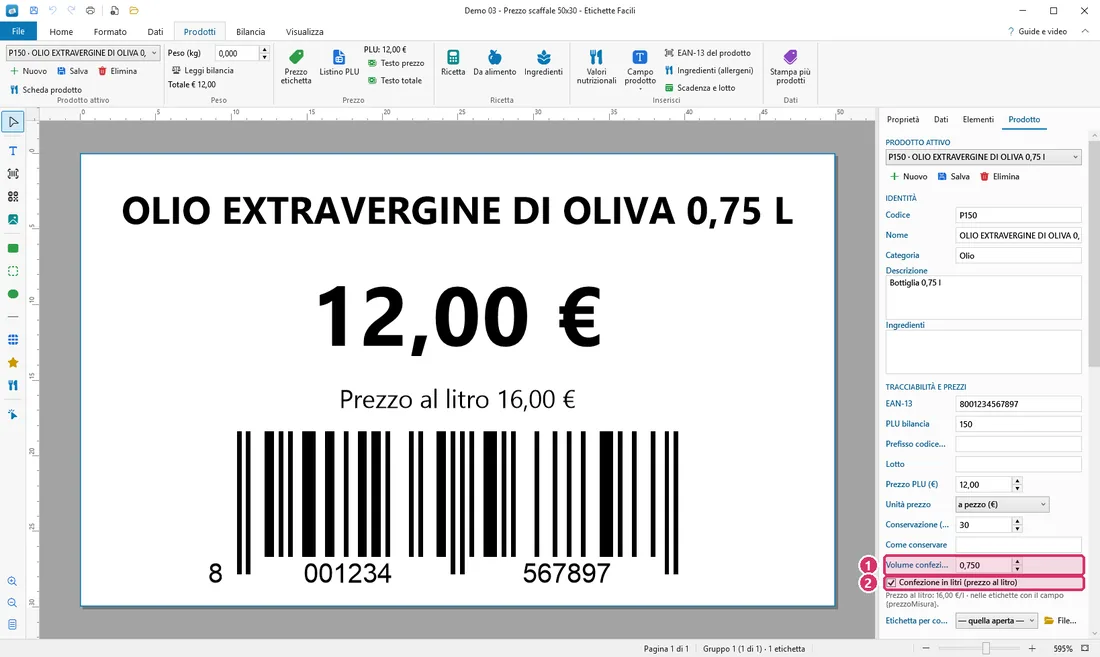Open Unità prezzo dropdown

[1002, 504]
